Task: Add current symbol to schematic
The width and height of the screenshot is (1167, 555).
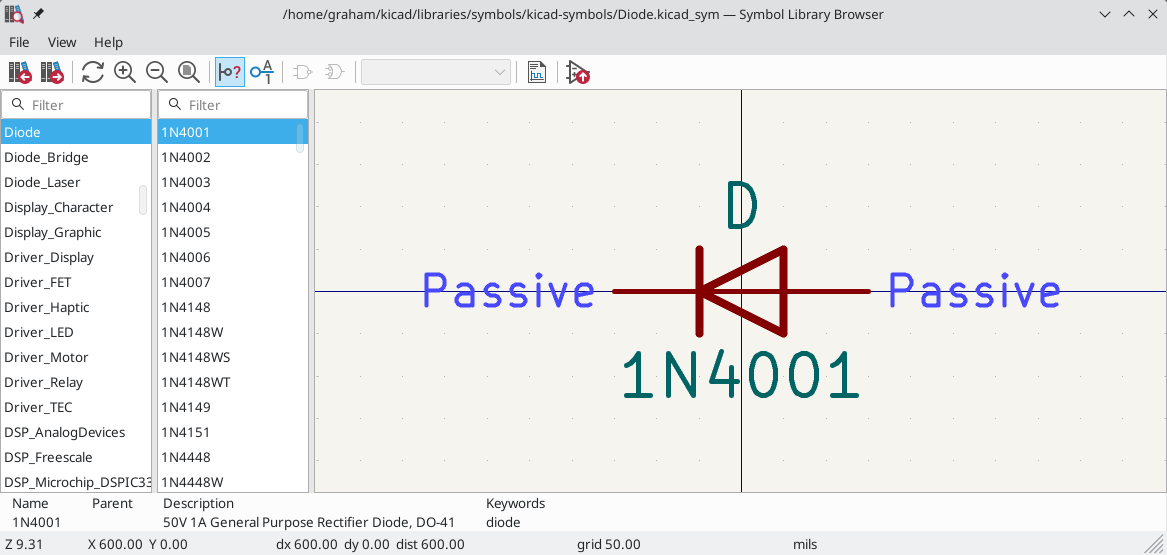Action: pos(577,72)
